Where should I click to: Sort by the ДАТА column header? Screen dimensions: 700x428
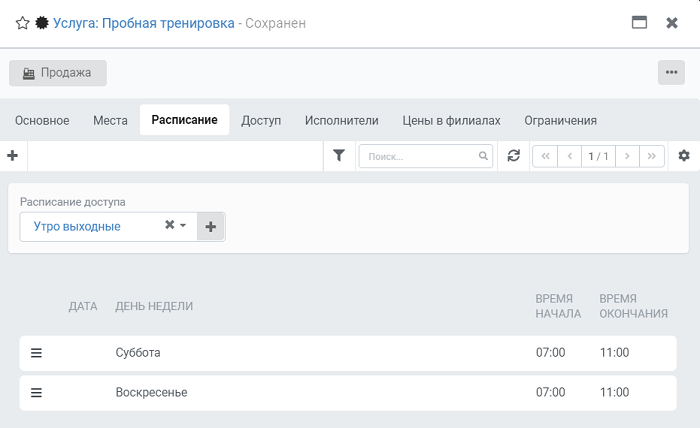pos(83,306)
